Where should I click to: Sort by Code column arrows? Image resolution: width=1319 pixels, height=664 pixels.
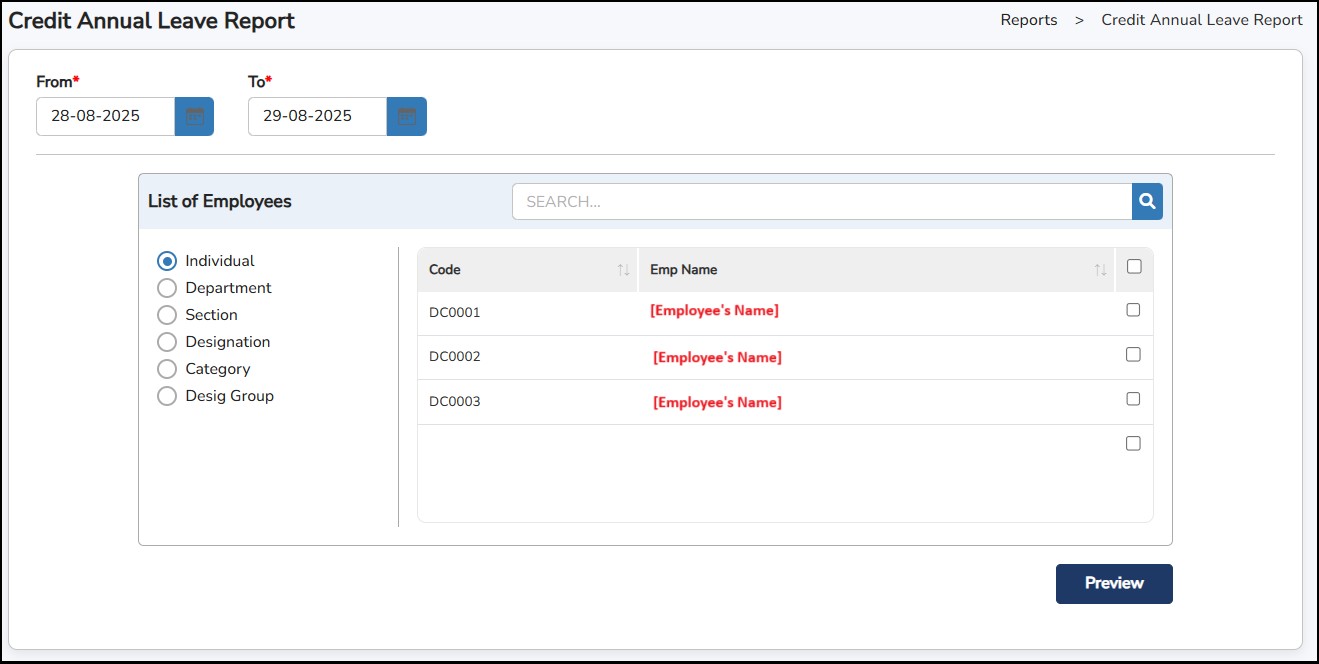click(623, 270)
